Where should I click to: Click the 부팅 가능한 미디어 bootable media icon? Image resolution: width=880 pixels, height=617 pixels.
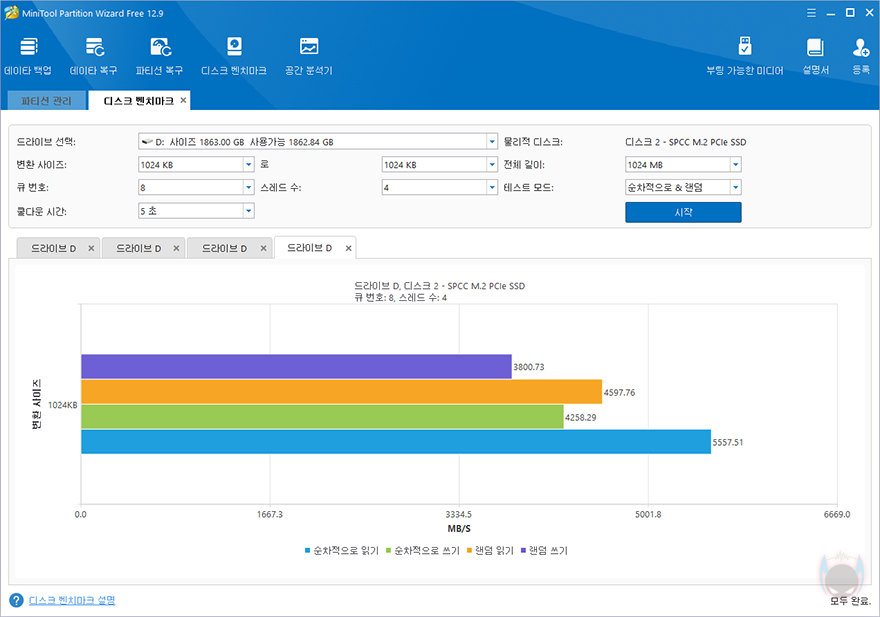[x=745, y=56]
